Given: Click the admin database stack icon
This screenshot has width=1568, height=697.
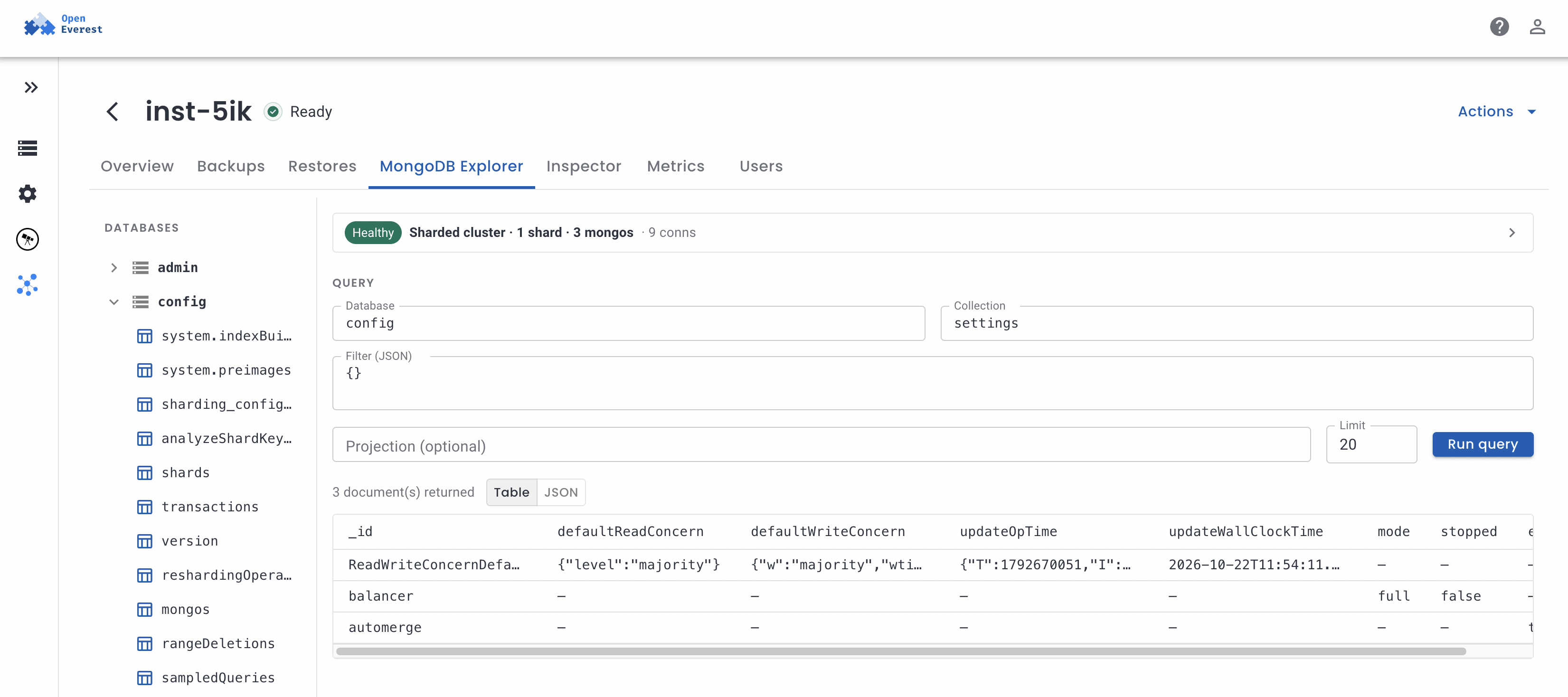Looking at the screenshot, I should pyautogui.click(x=141, y=267).
